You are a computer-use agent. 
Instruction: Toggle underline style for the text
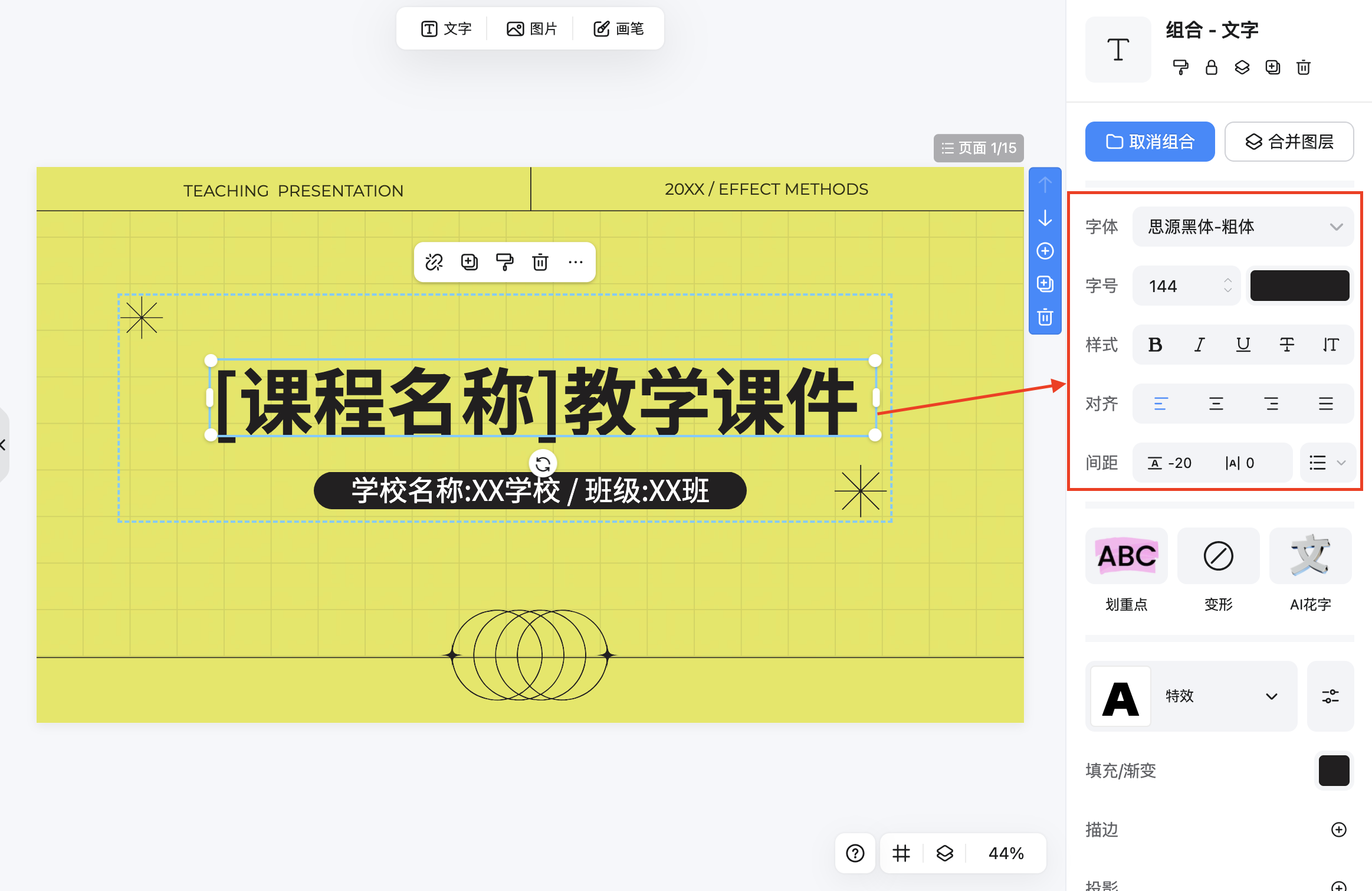click(1243, 345)
